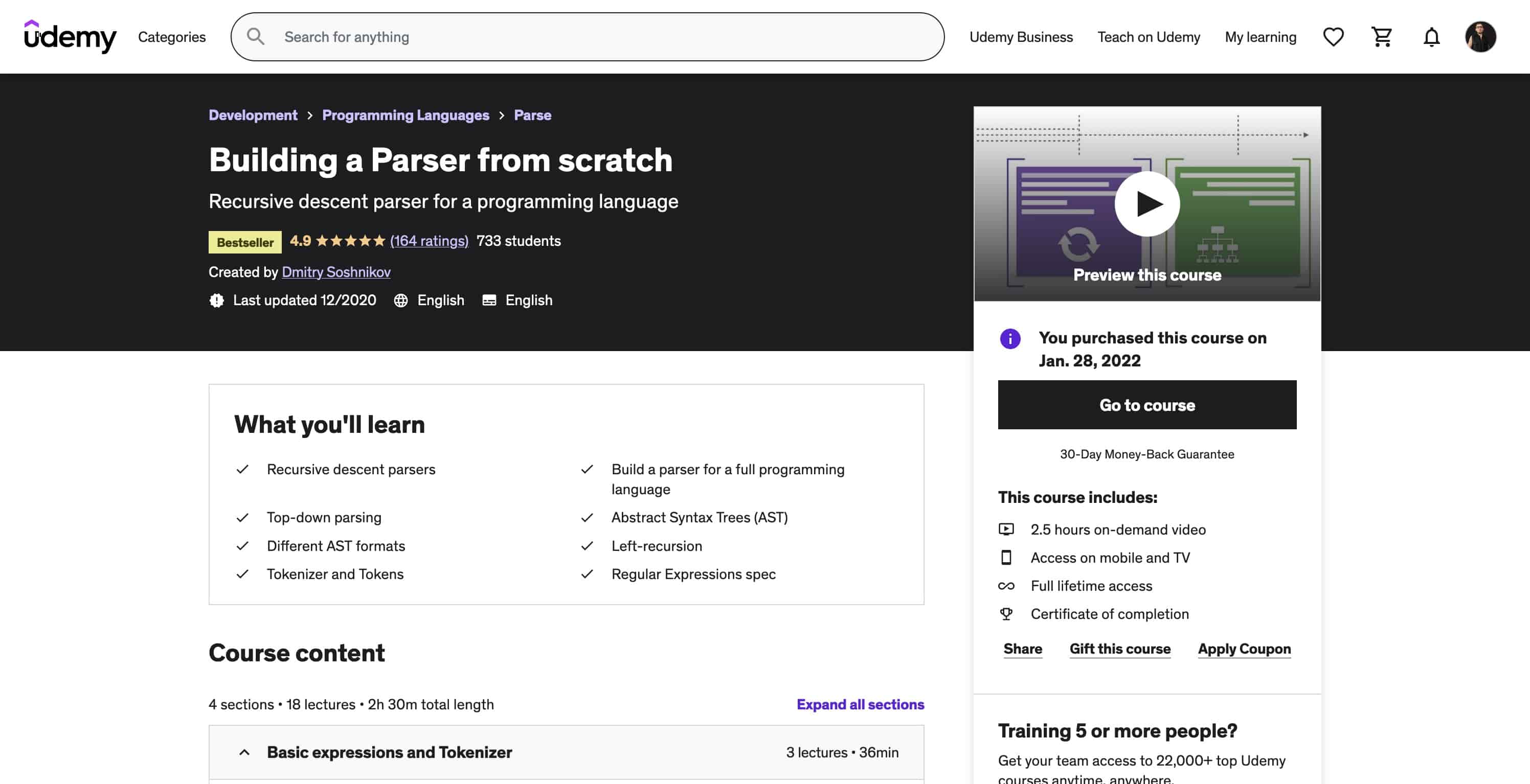Focus the Search for anything field
1530x784 pixels.
[x=588, y=37]
